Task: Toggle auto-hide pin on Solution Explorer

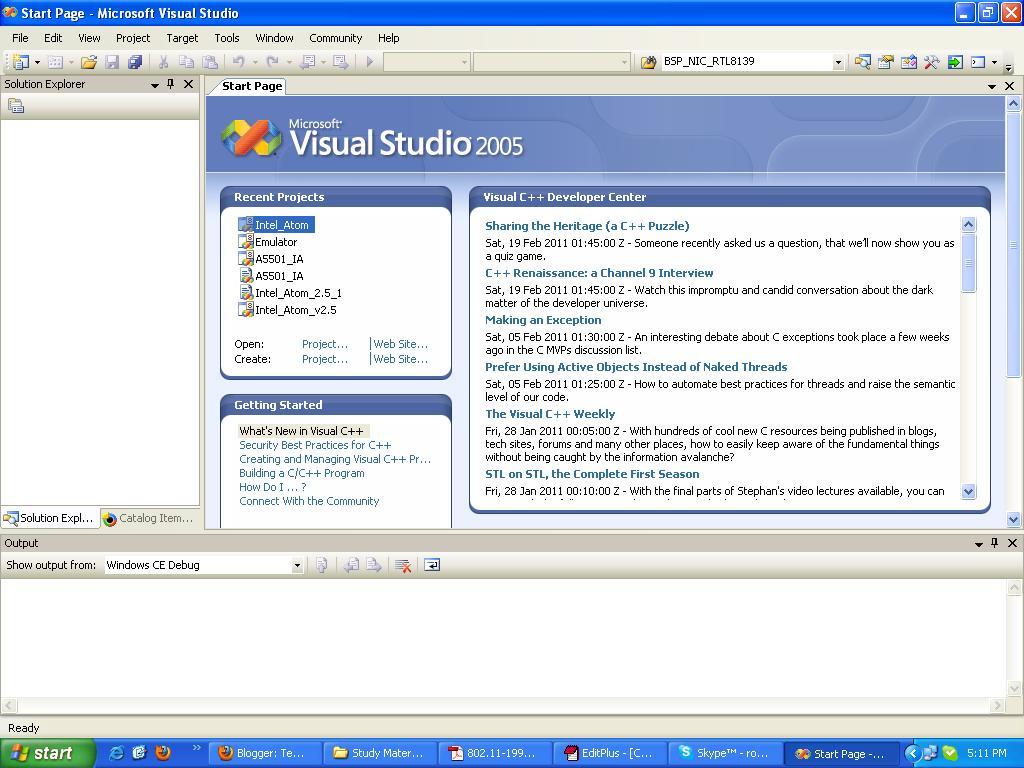Action: tap(170, 84)
